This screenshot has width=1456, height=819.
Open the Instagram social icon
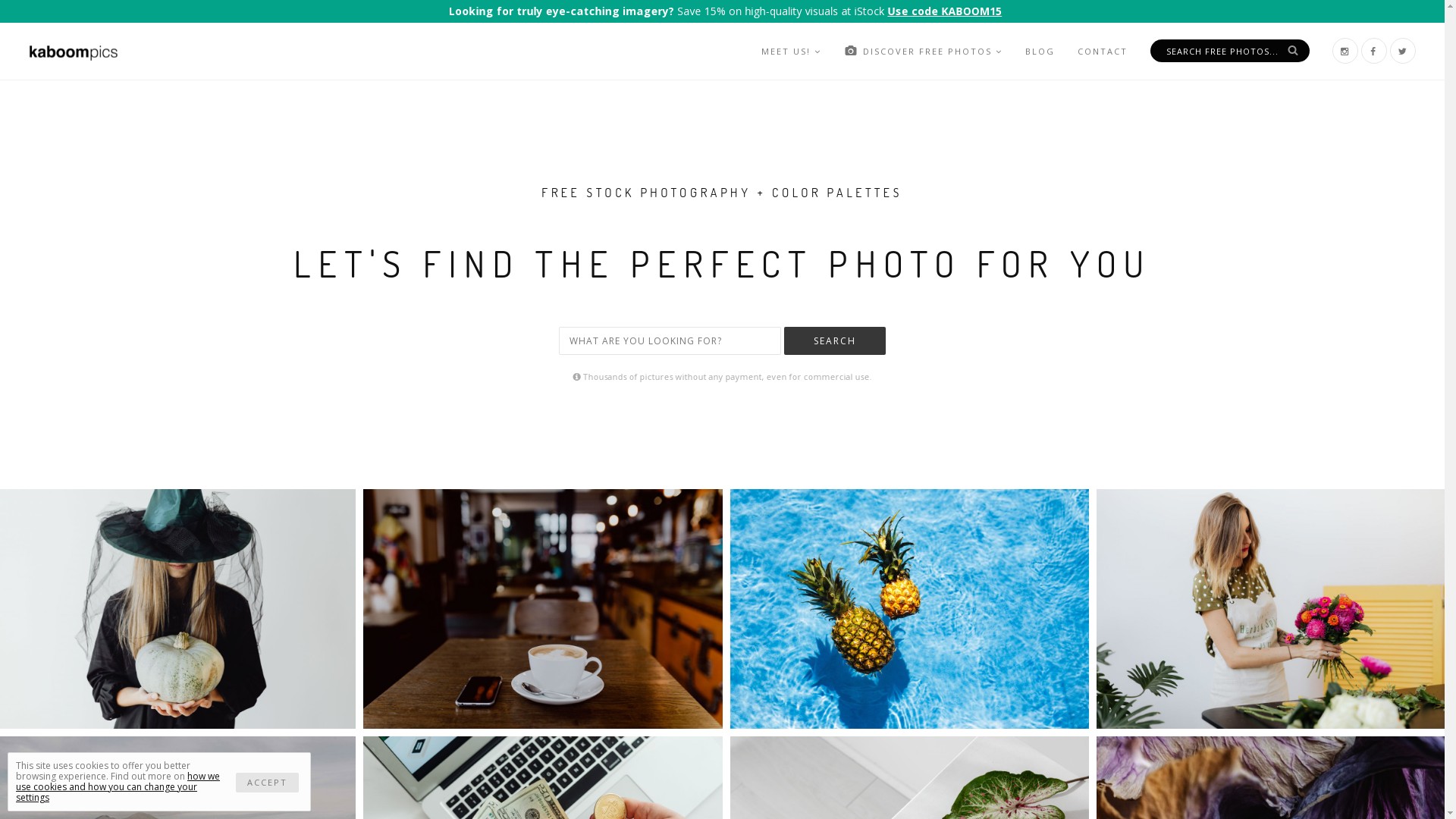[x=1345, y=51]
